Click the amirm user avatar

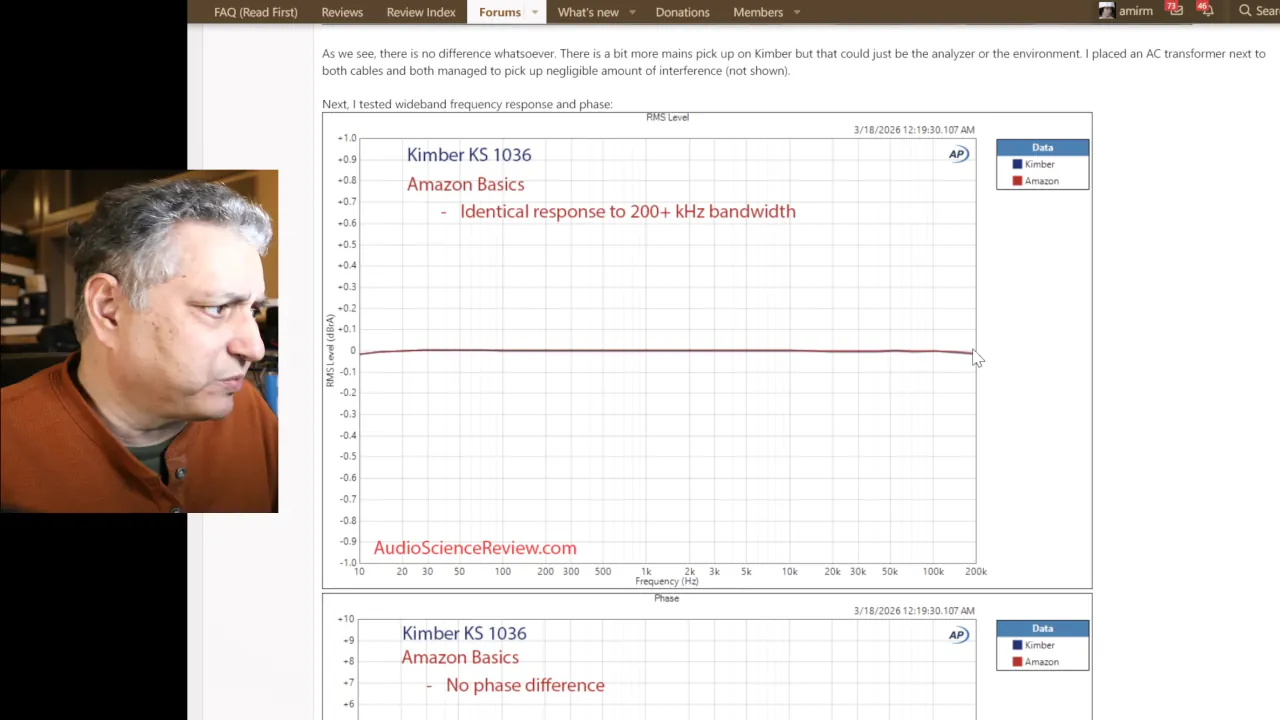[1106, 11]
